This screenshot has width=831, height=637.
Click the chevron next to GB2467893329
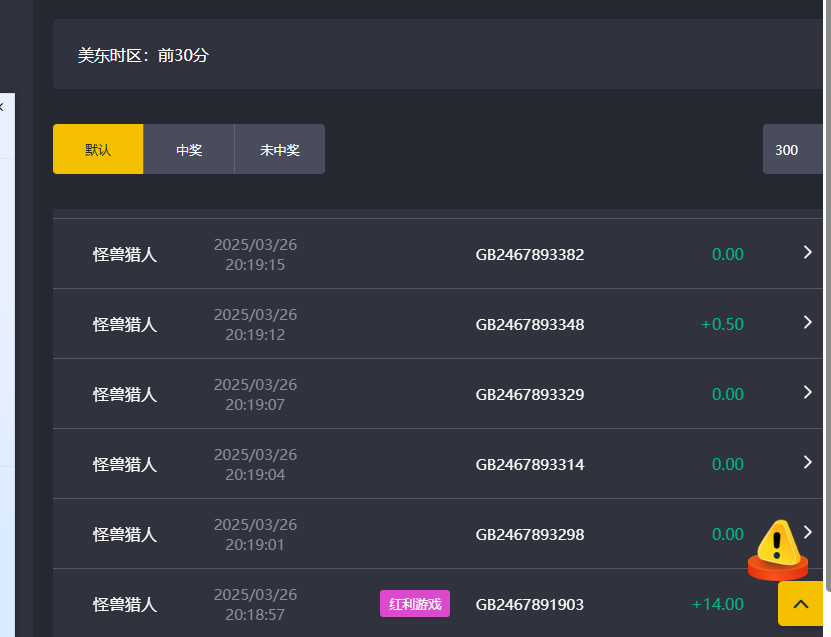(x=807, y=393)
